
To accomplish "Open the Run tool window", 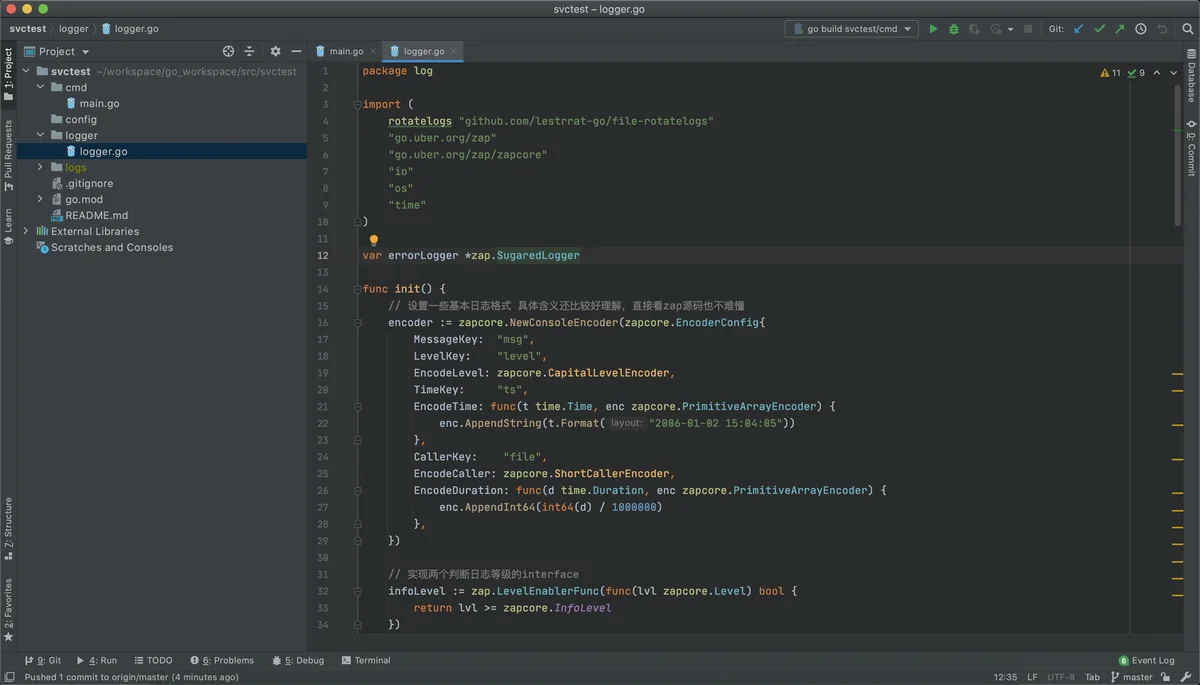I will point(97,660).
